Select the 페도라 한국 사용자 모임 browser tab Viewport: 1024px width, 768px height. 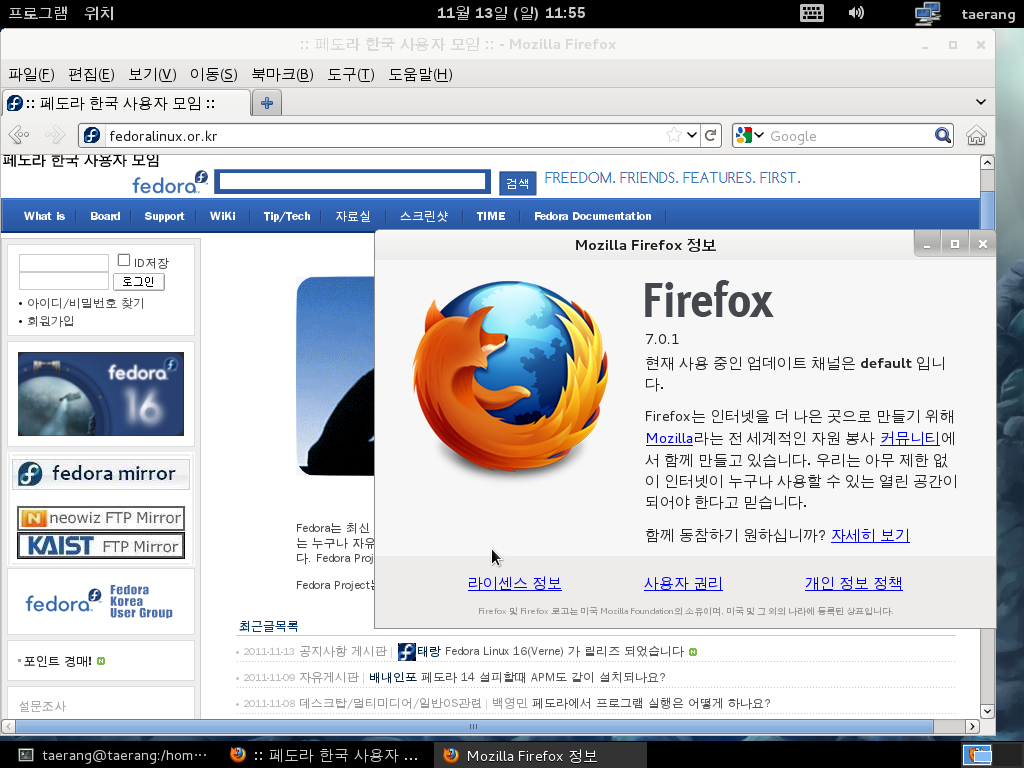127,103
